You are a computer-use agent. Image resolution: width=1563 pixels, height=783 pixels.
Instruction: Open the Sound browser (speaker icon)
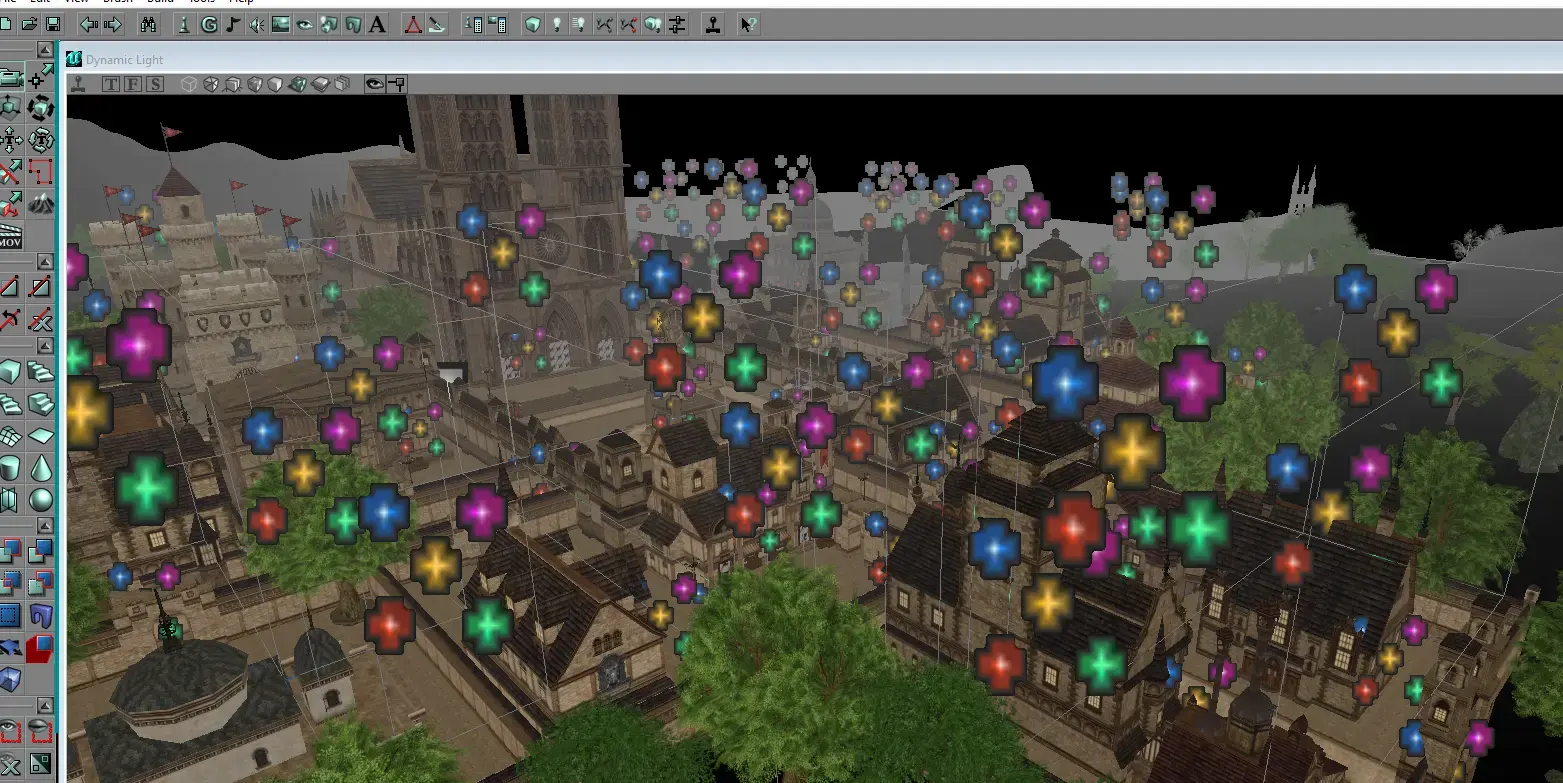pyautogui.click(x=257, y=24)
